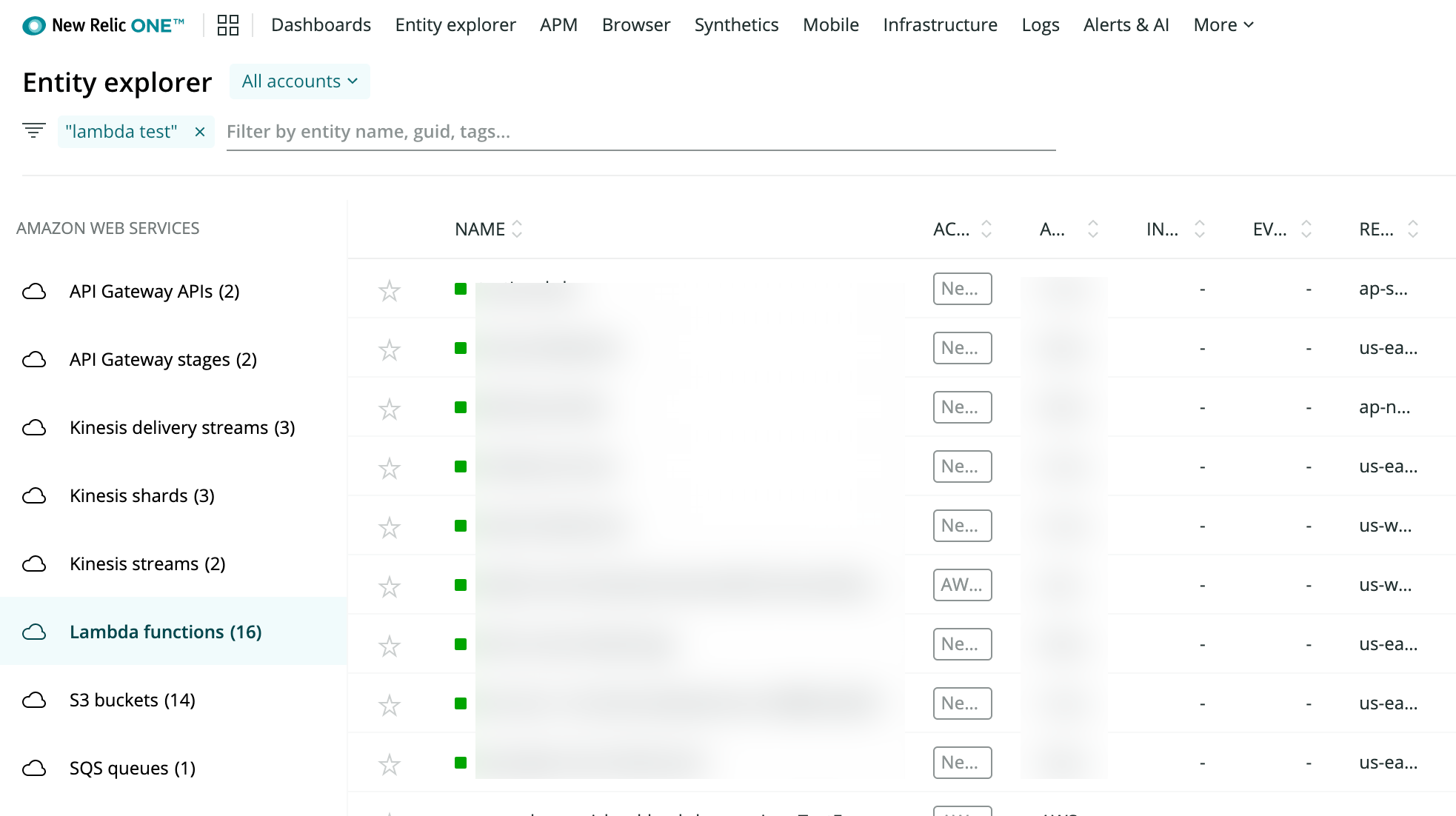The image size is (1456, 816).
Task: Click the New Relic ONE logo
Action: click(104, 25)
